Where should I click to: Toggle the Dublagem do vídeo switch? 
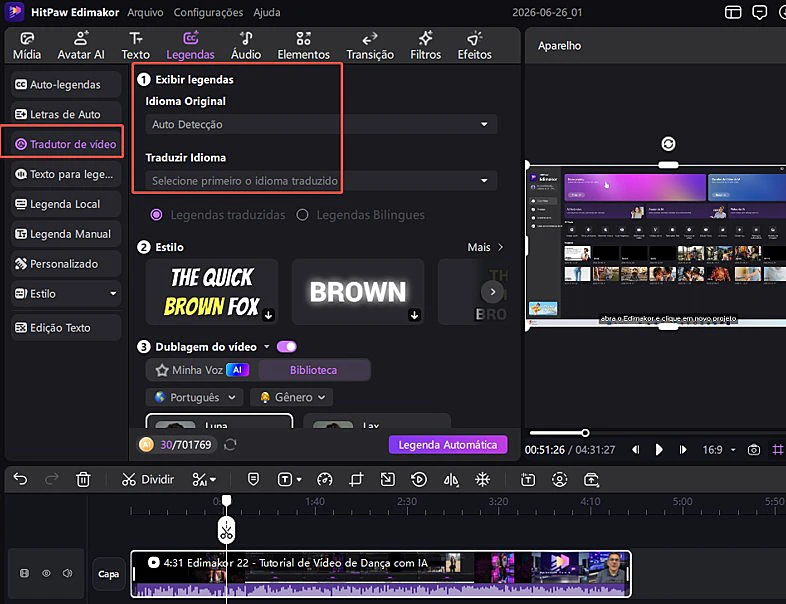[287, 347]
